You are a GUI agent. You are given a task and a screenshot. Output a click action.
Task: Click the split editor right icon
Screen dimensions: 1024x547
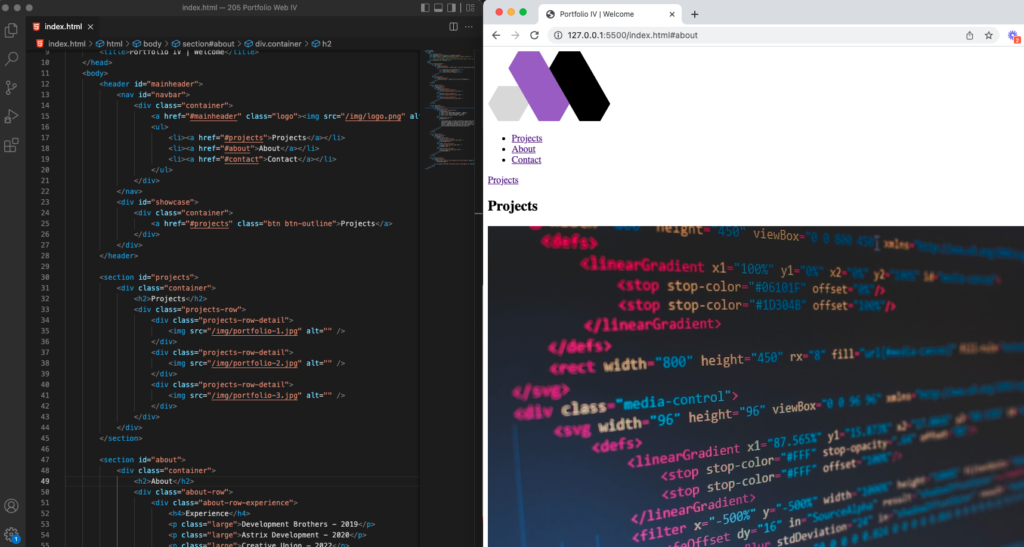[x=453, y=27]
